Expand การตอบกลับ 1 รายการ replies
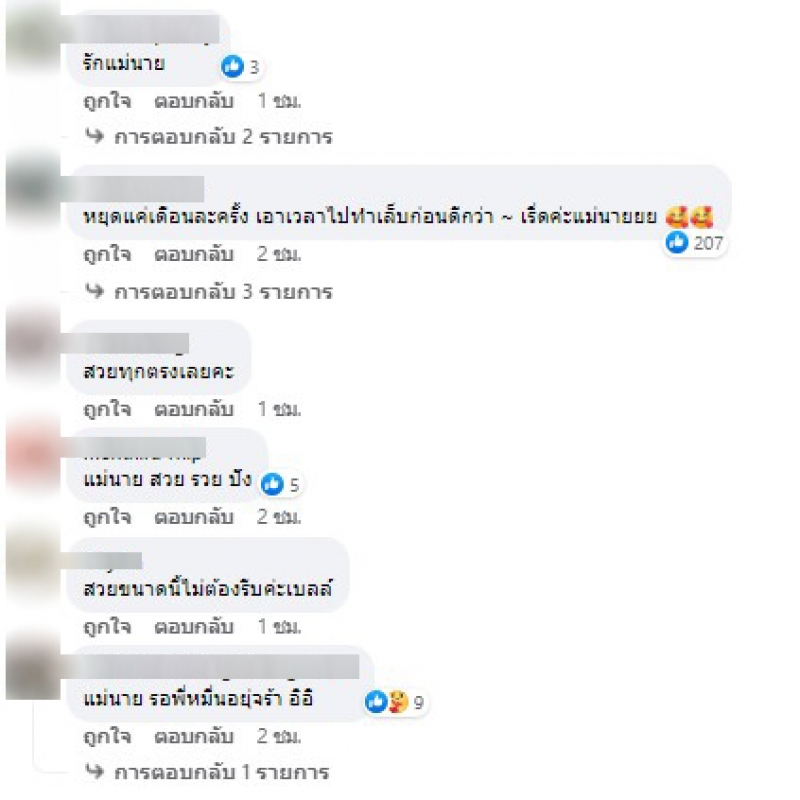Image resolution: width=800 pixels, height=800 pixels. 221,772
